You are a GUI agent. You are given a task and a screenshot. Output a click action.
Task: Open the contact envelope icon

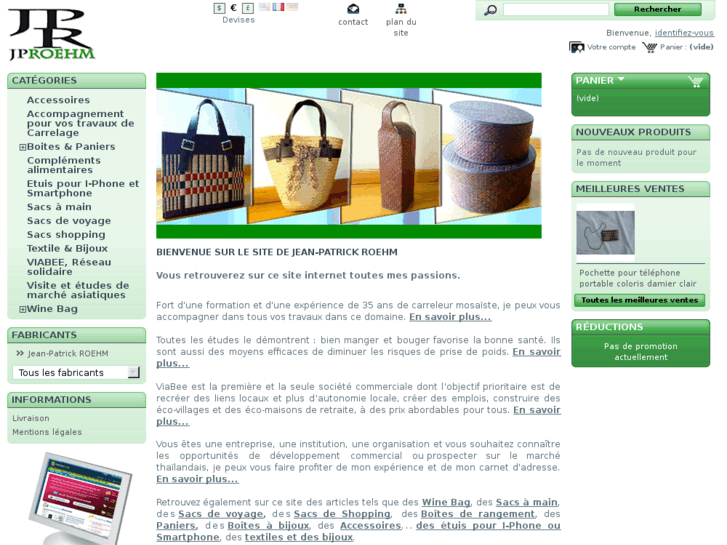click(x=353, y=9)
